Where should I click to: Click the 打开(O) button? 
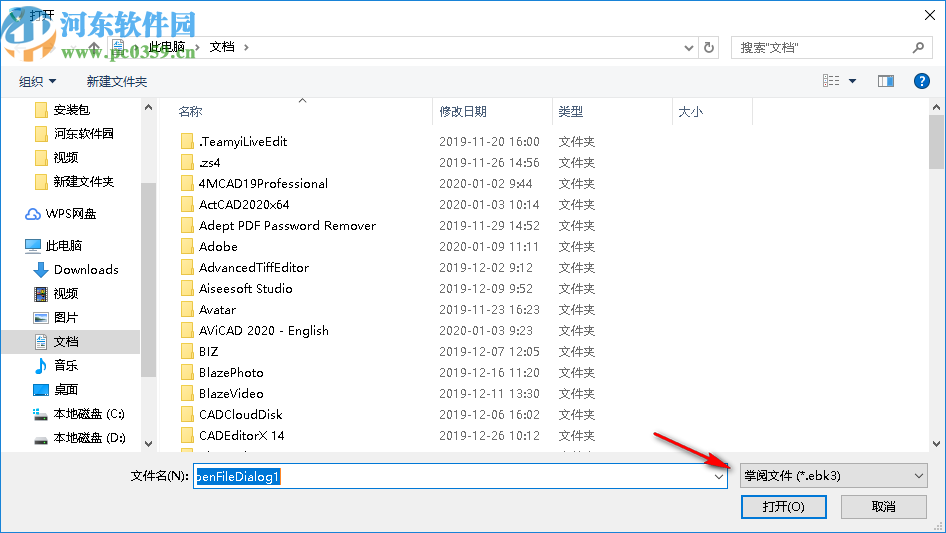click(x=784, y=506)
